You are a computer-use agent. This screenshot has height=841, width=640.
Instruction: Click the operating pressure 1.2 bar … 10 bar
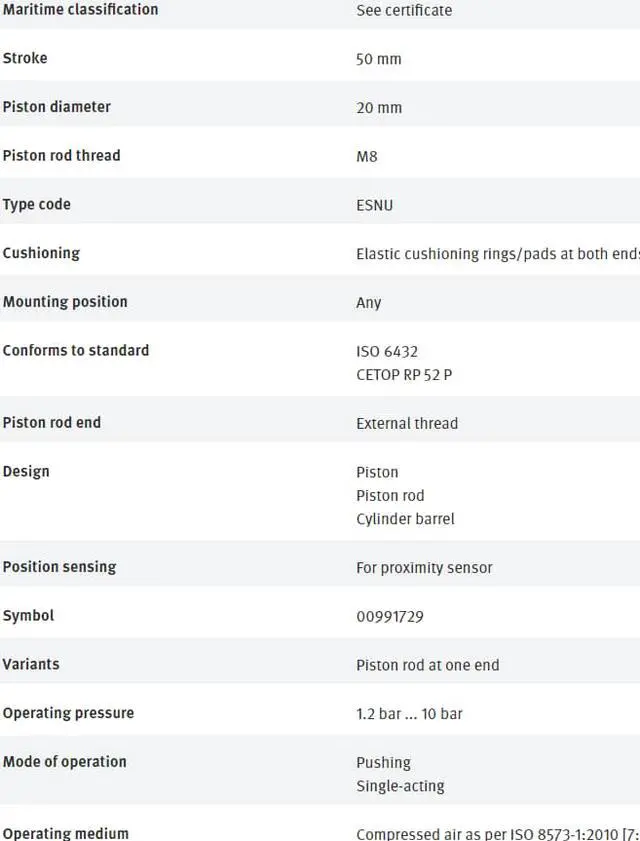[409, 714]
